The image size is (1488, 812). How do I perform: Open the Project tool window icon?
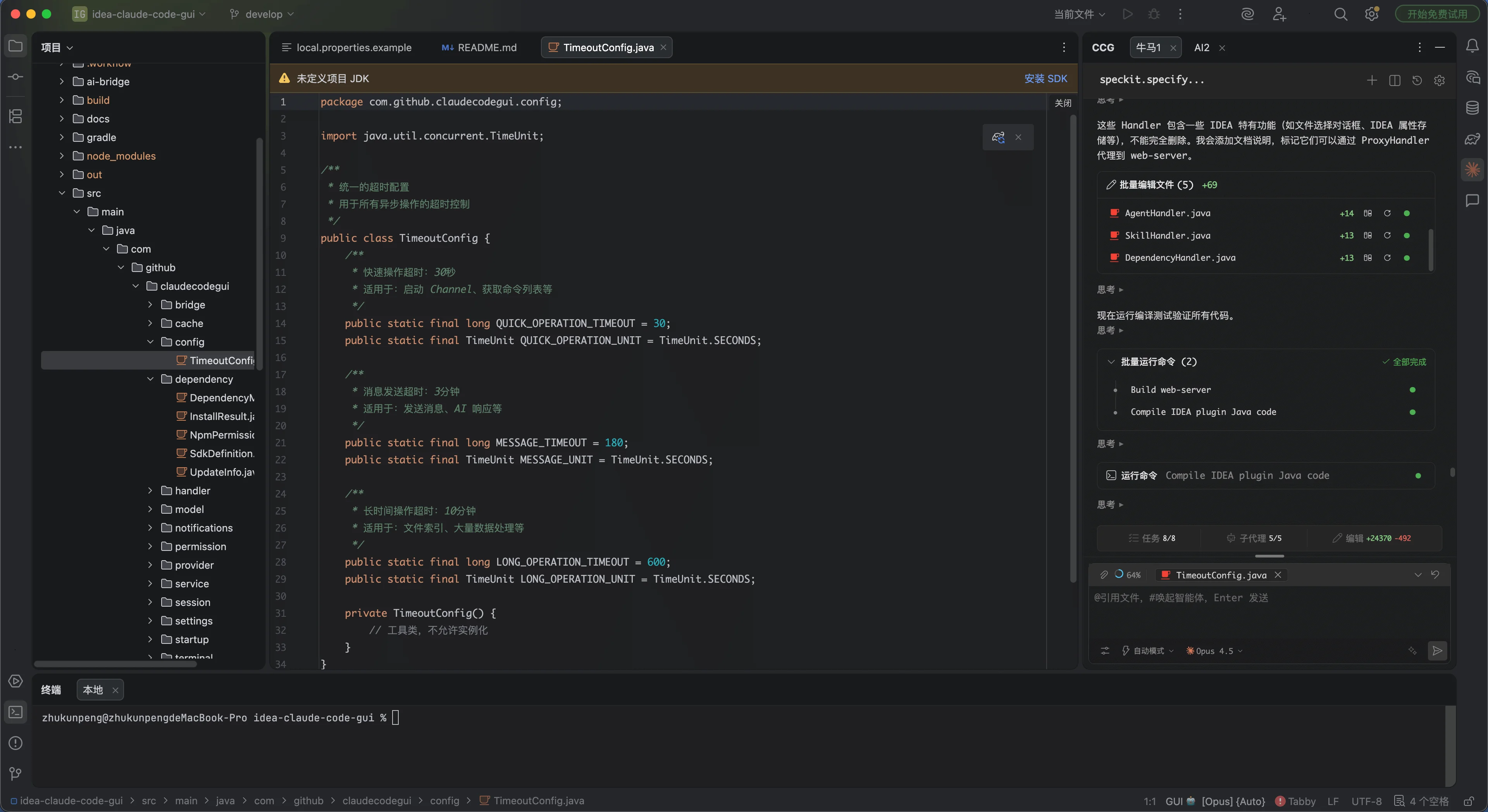15,46
